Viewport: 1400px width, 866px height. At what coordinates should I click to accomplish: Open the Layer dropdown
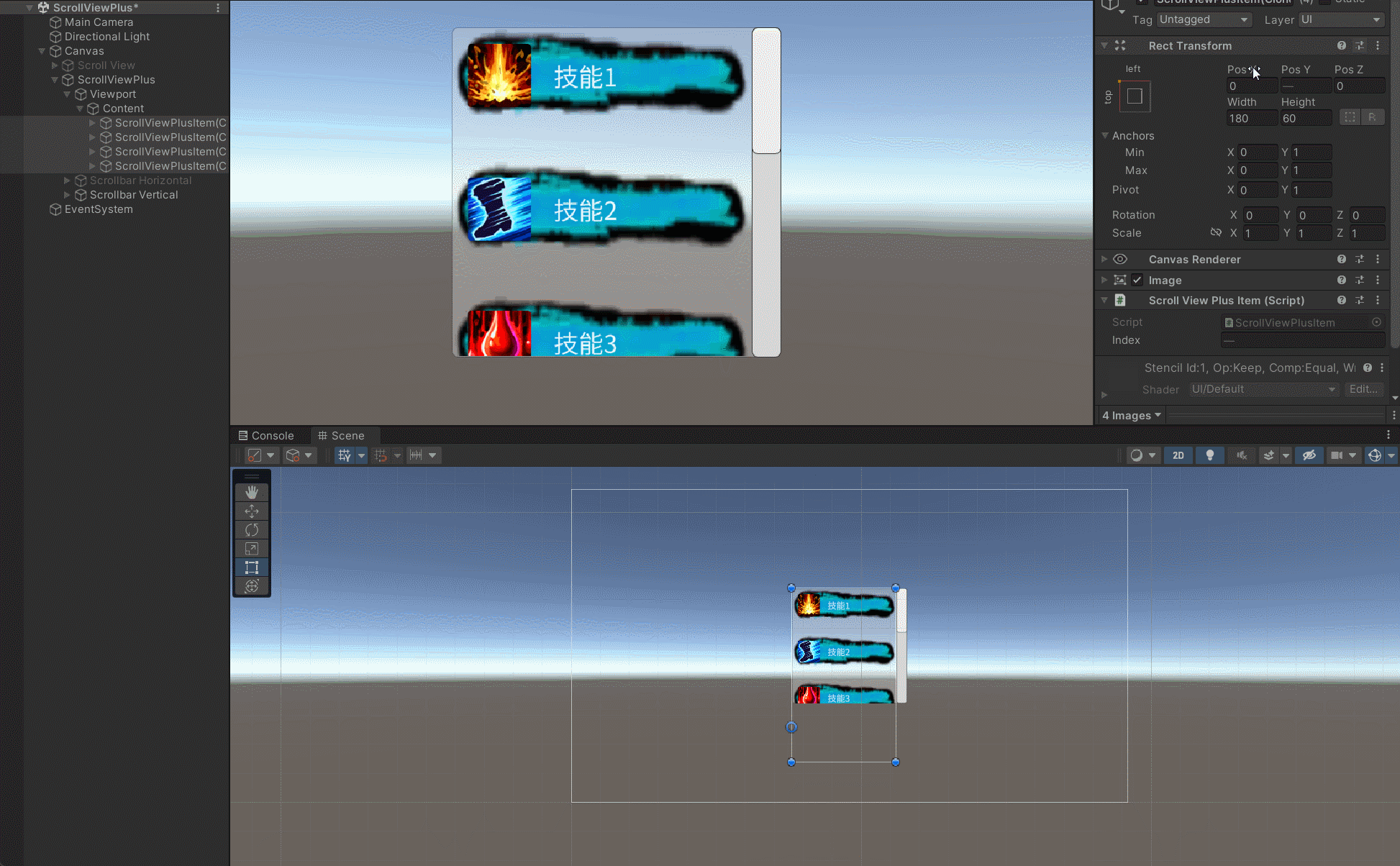[1341, 20]
